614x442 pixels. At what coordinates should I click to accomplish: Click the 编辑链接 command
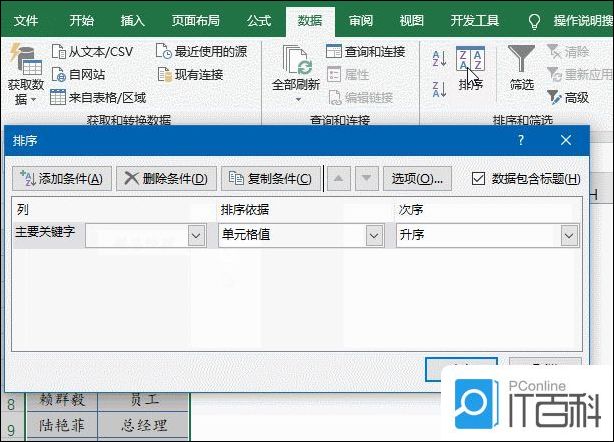point(361,97)
